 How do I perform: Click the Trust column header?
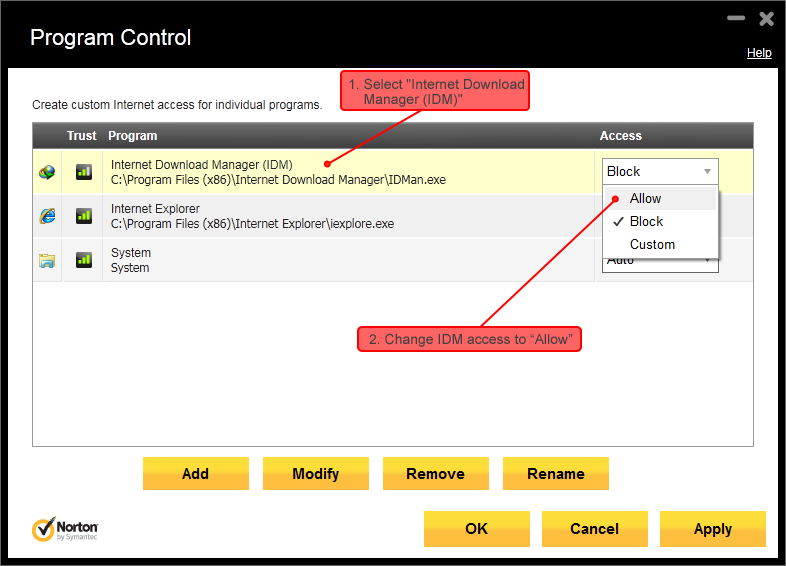[82, 136]
